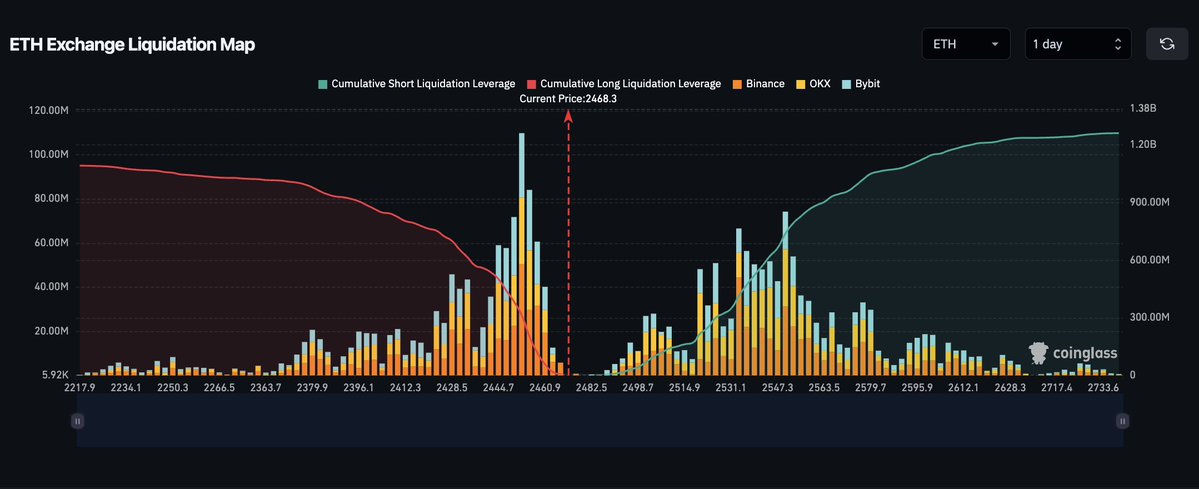Click the 900.00M right axis label
Screen dimensions: 1199x489
(1149, 202)
